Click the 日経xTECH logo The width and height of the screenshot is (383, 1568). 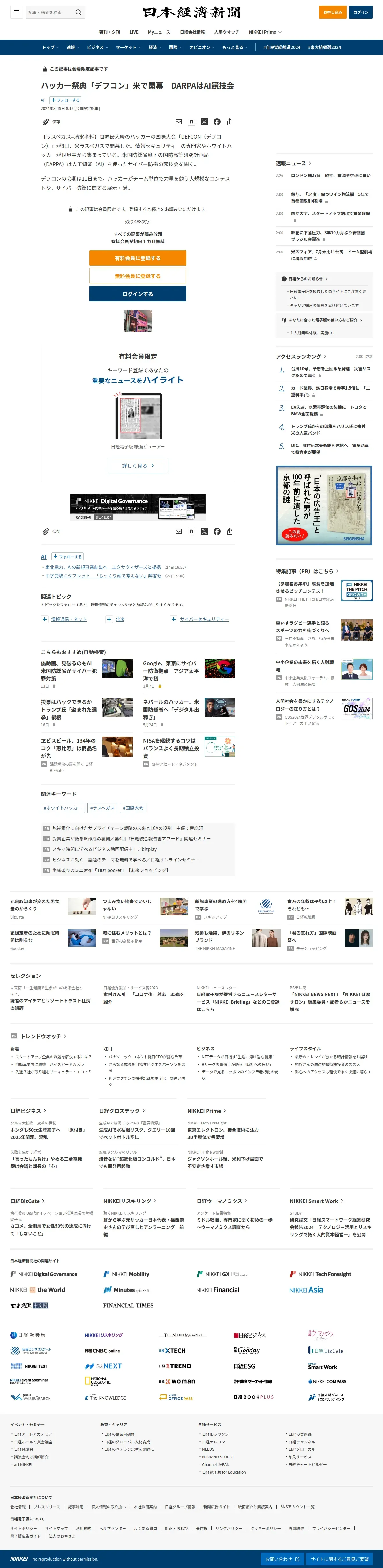tap(173, 1350)
